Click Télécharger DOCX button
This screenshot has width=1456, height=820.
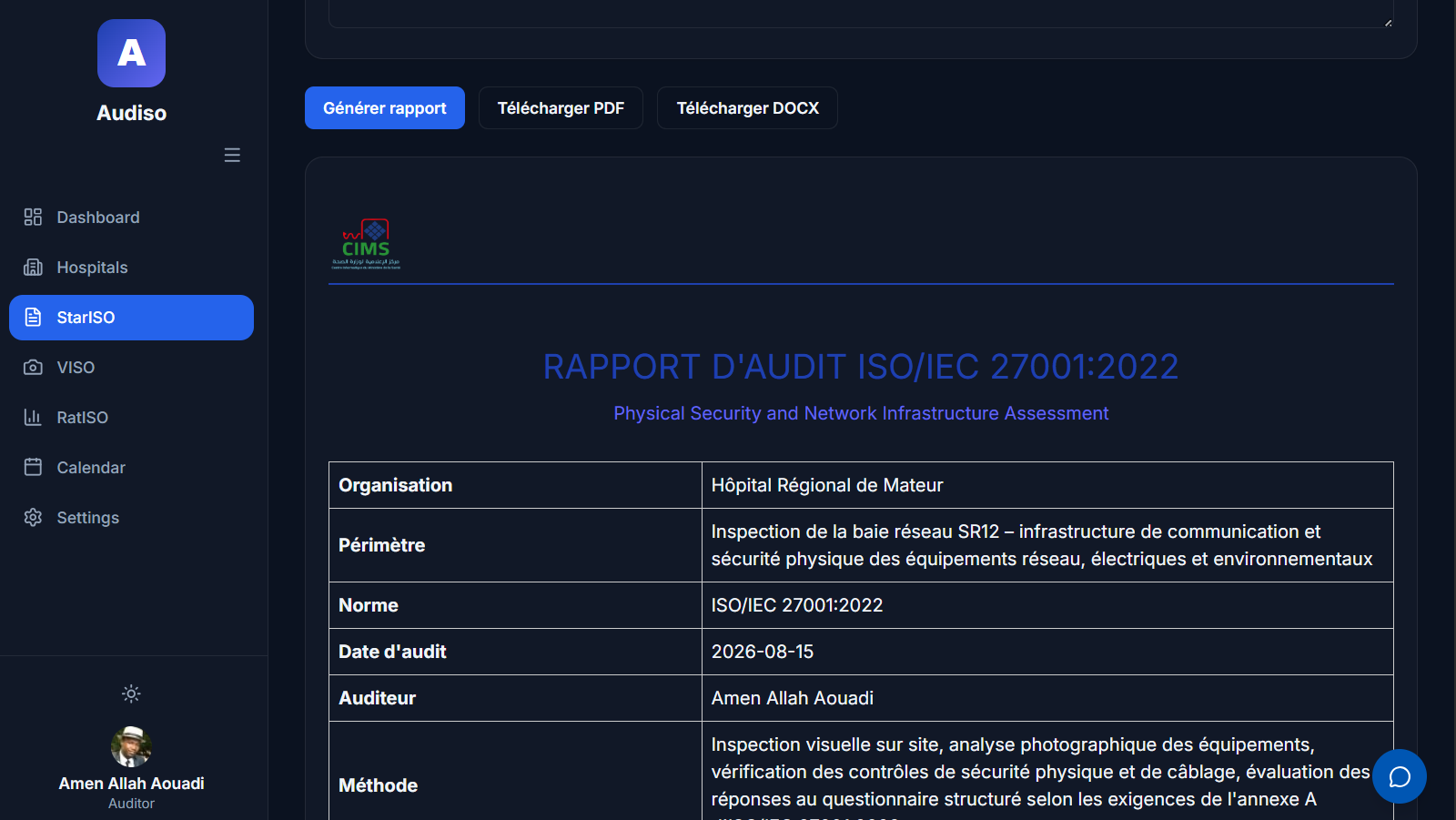(x=747, y=108)
